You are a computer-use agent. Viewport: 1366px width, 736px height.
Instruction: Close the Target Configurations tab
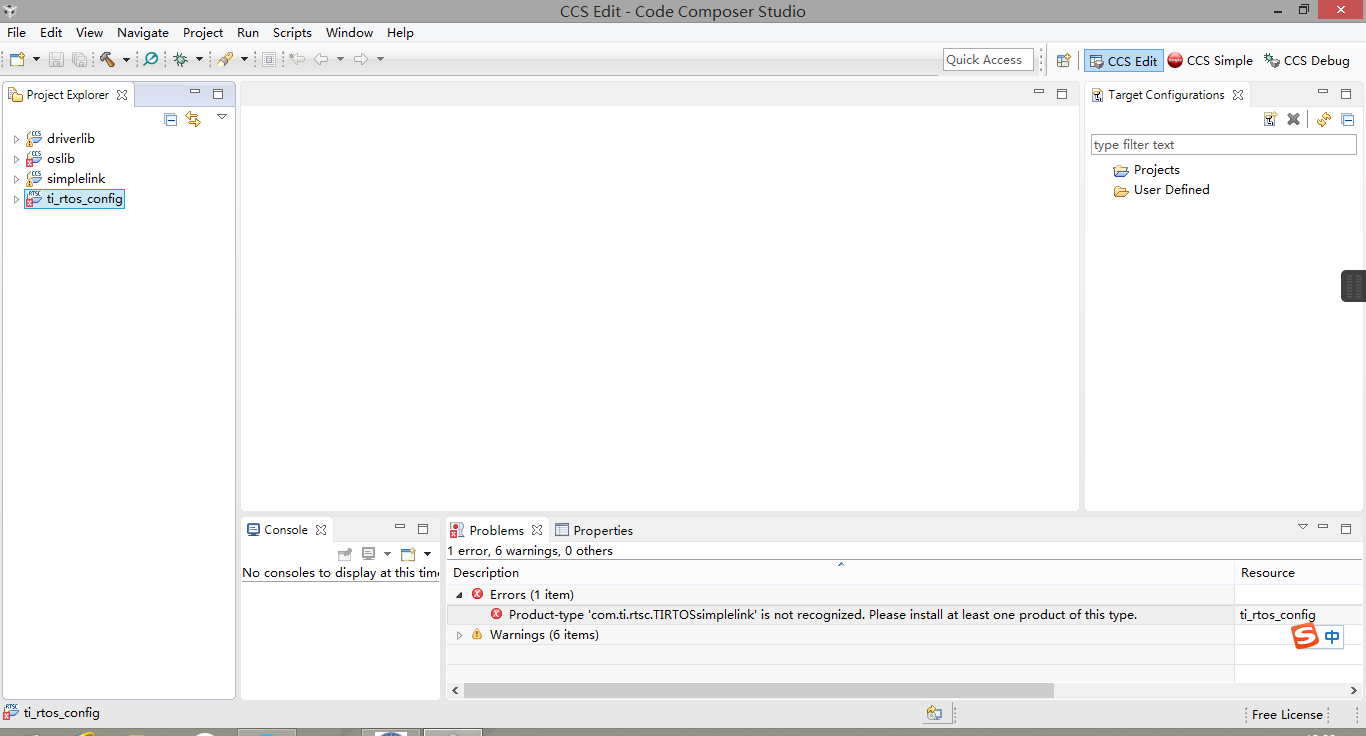coord(1238,95)
